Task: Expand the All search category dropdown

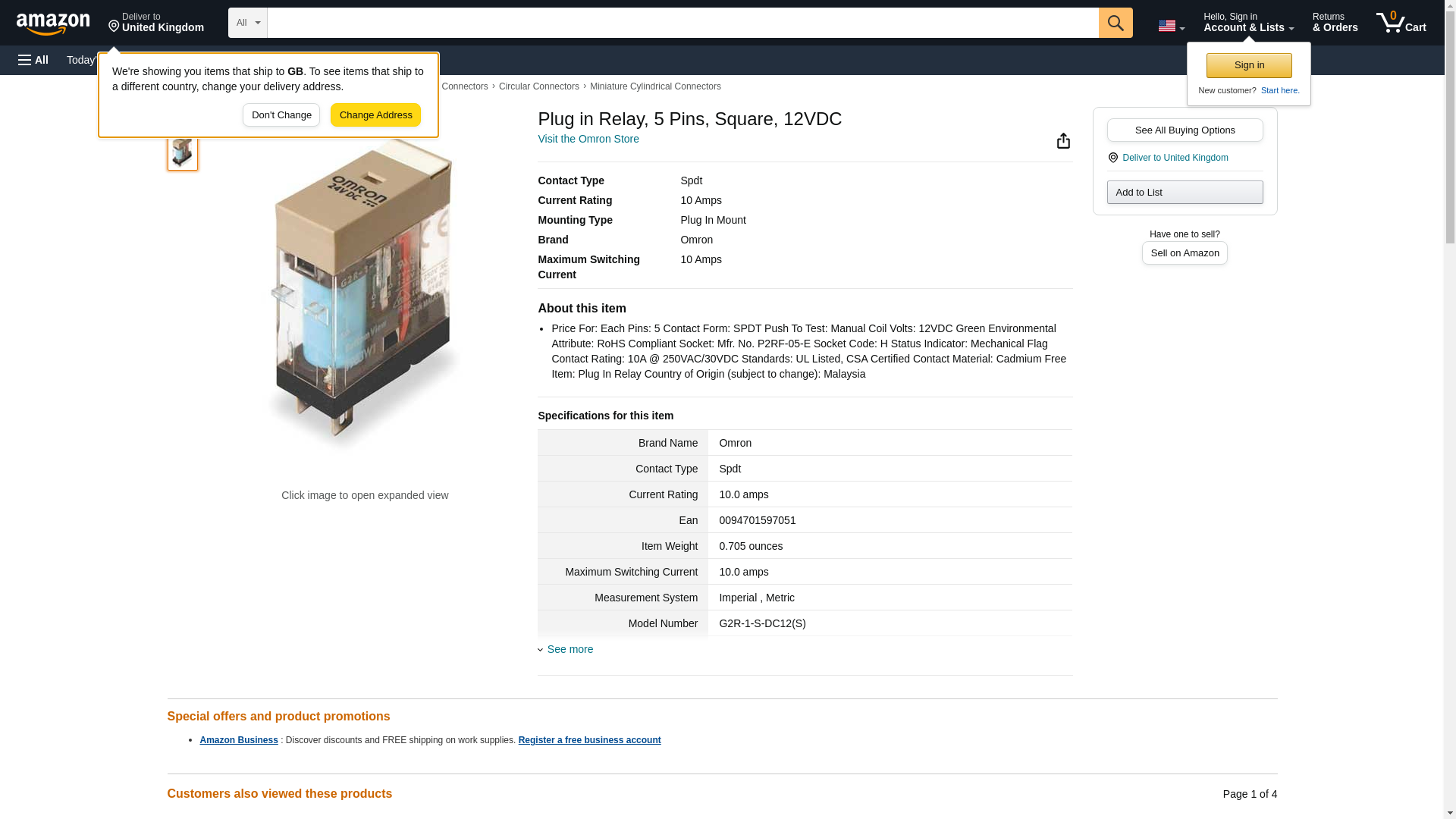Action: 247,23
